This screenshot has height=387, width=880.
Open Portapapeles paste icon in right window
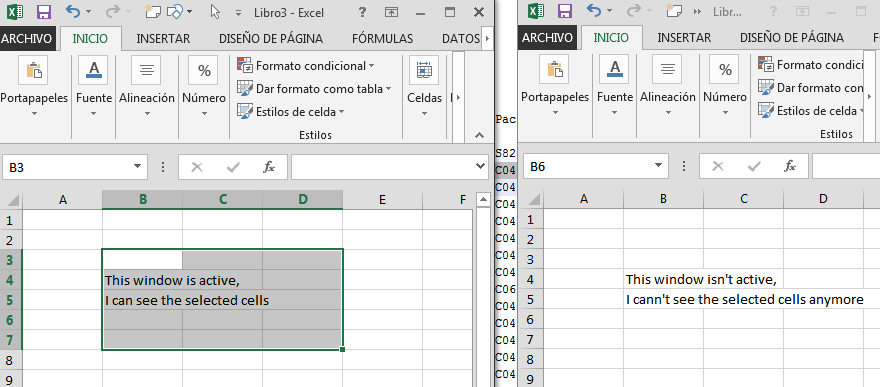(554, 69)
